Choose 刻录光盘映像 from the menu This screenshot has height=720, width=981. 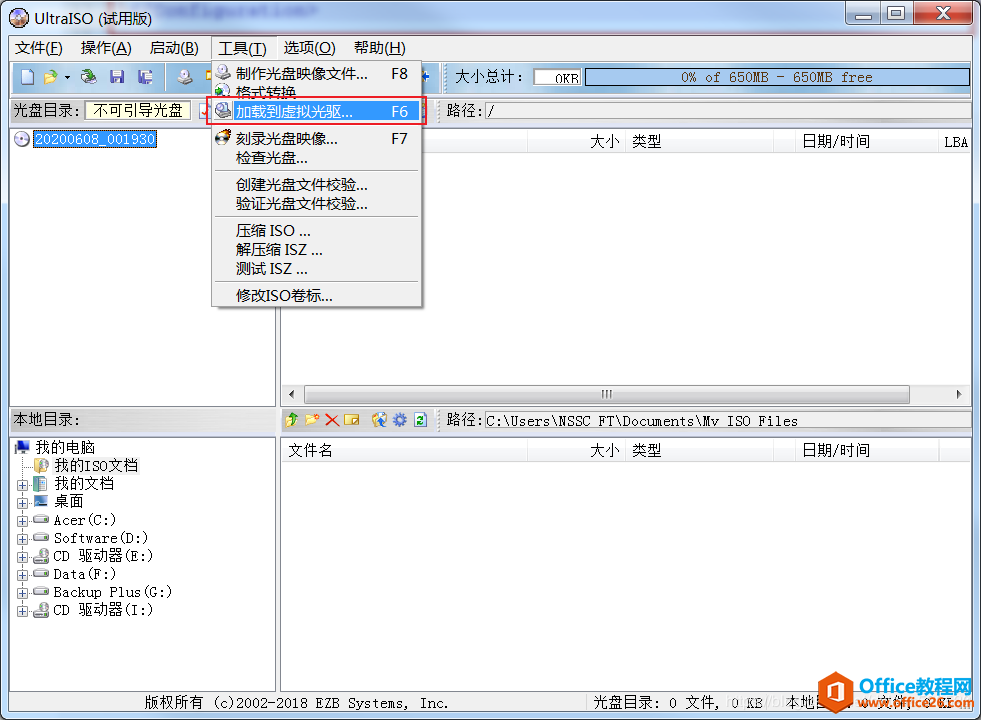click(286, 139)
